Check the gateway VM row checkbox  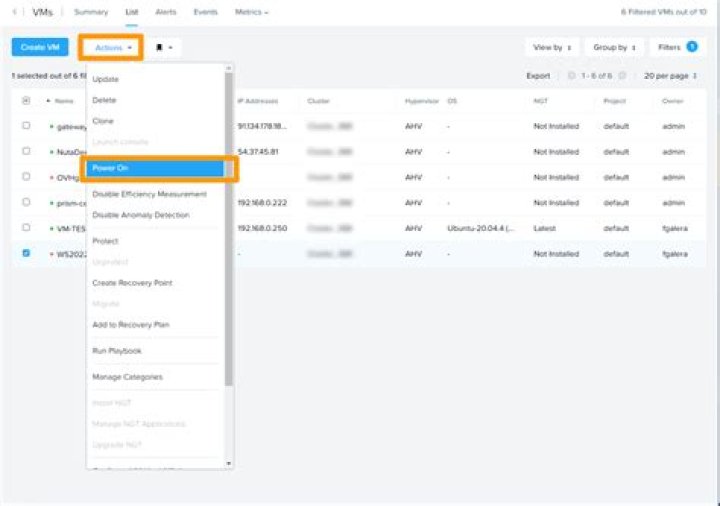[x=26, y=126]
